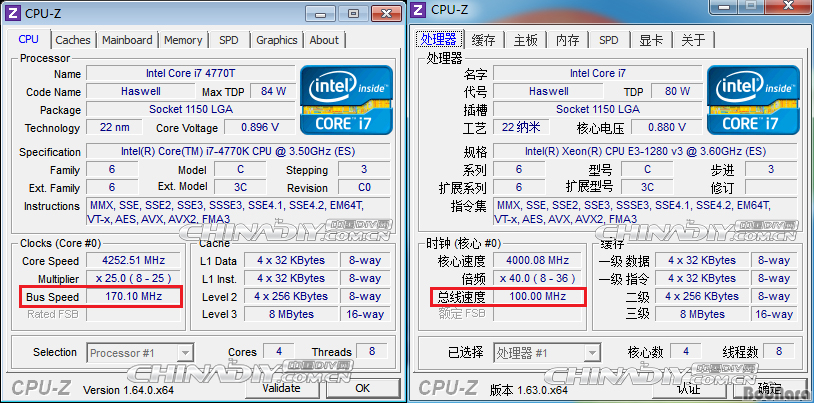Open the Caches tab in left window

pos(73,40)
